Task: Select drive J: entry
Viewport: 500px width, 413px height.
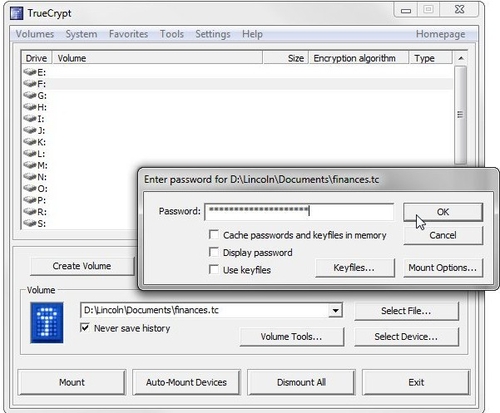Action: tap(34, 131)
